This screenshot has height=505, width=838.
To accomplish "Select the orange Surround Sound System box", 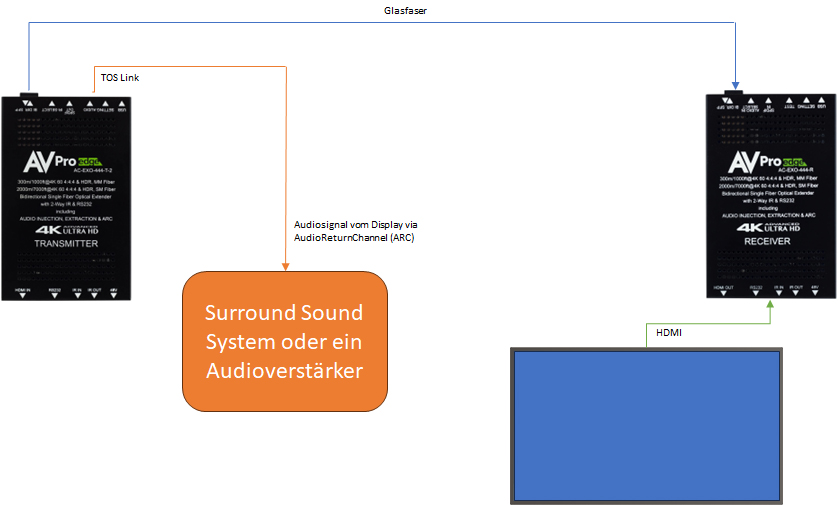I will coord(284,341).
